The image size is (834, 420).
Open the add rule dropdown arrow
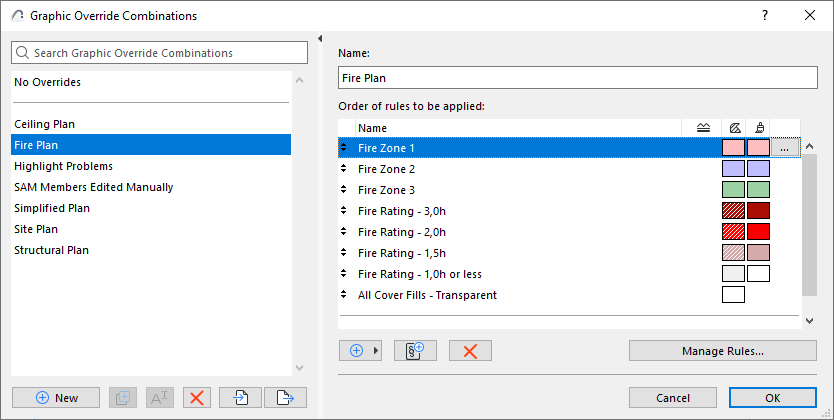[x=377, y=350]
